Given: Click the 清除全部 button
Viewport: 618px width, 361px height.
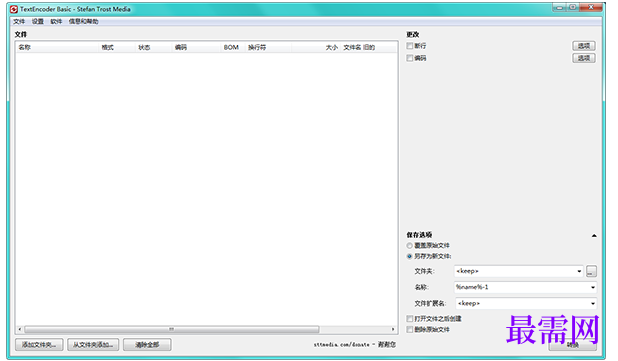Looking at the screenshot, I should click(x=147, y=345).
